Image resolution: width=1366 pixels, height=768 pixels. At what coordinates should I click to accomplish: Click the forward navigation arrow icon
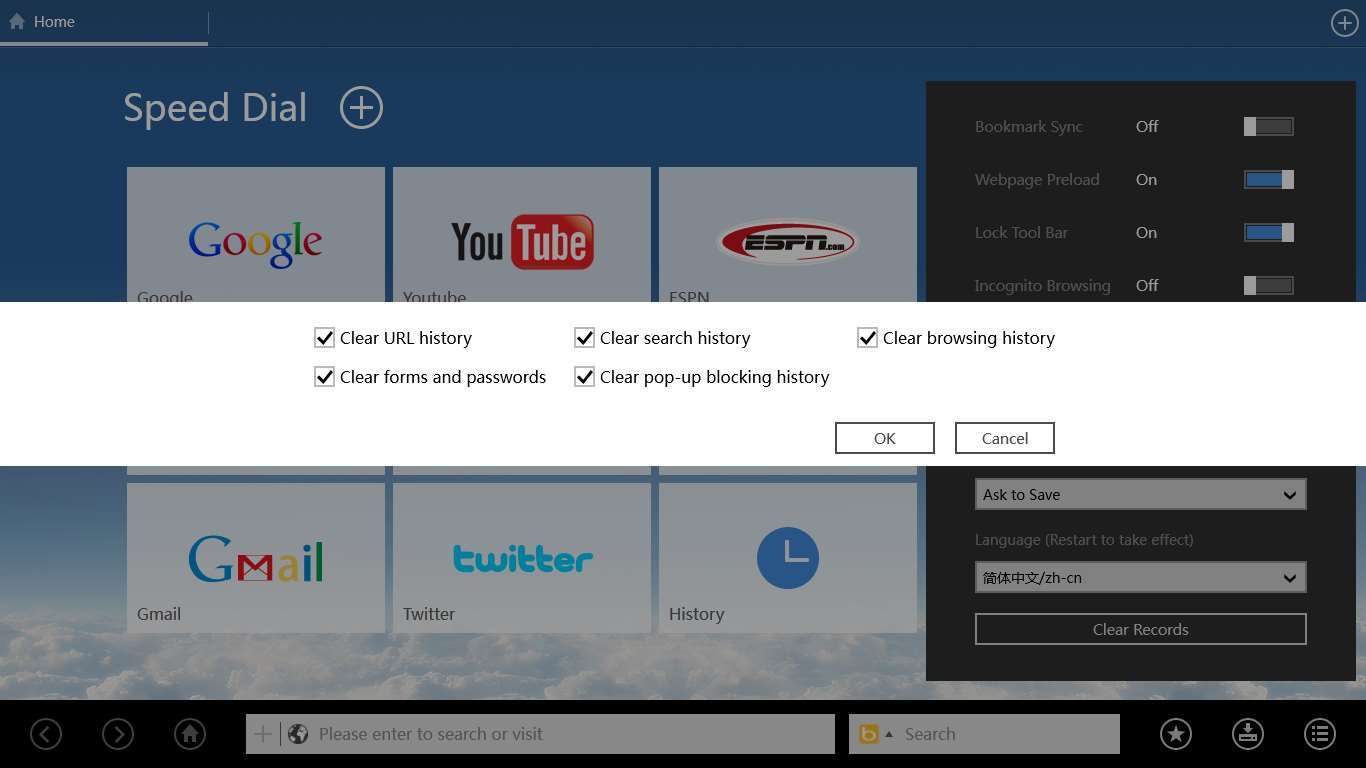point(118,734)
